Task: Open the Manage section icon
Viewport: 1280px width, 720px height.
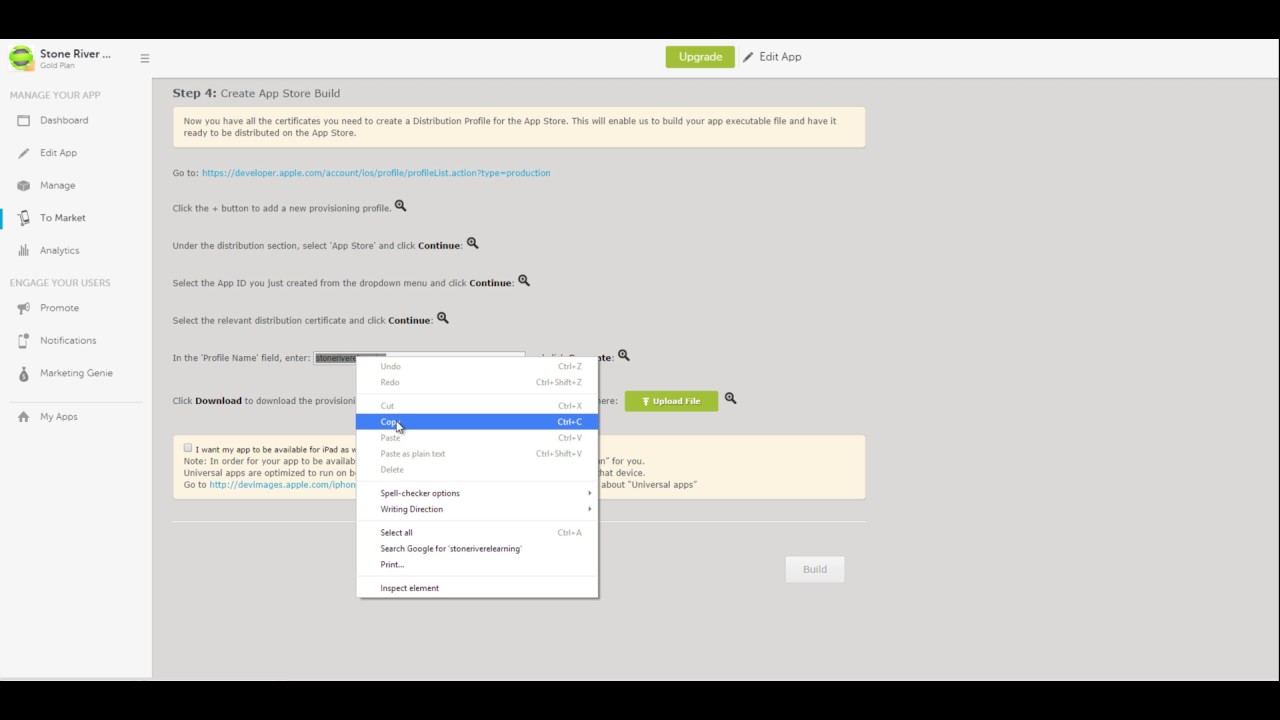Action: click(23, 185)
